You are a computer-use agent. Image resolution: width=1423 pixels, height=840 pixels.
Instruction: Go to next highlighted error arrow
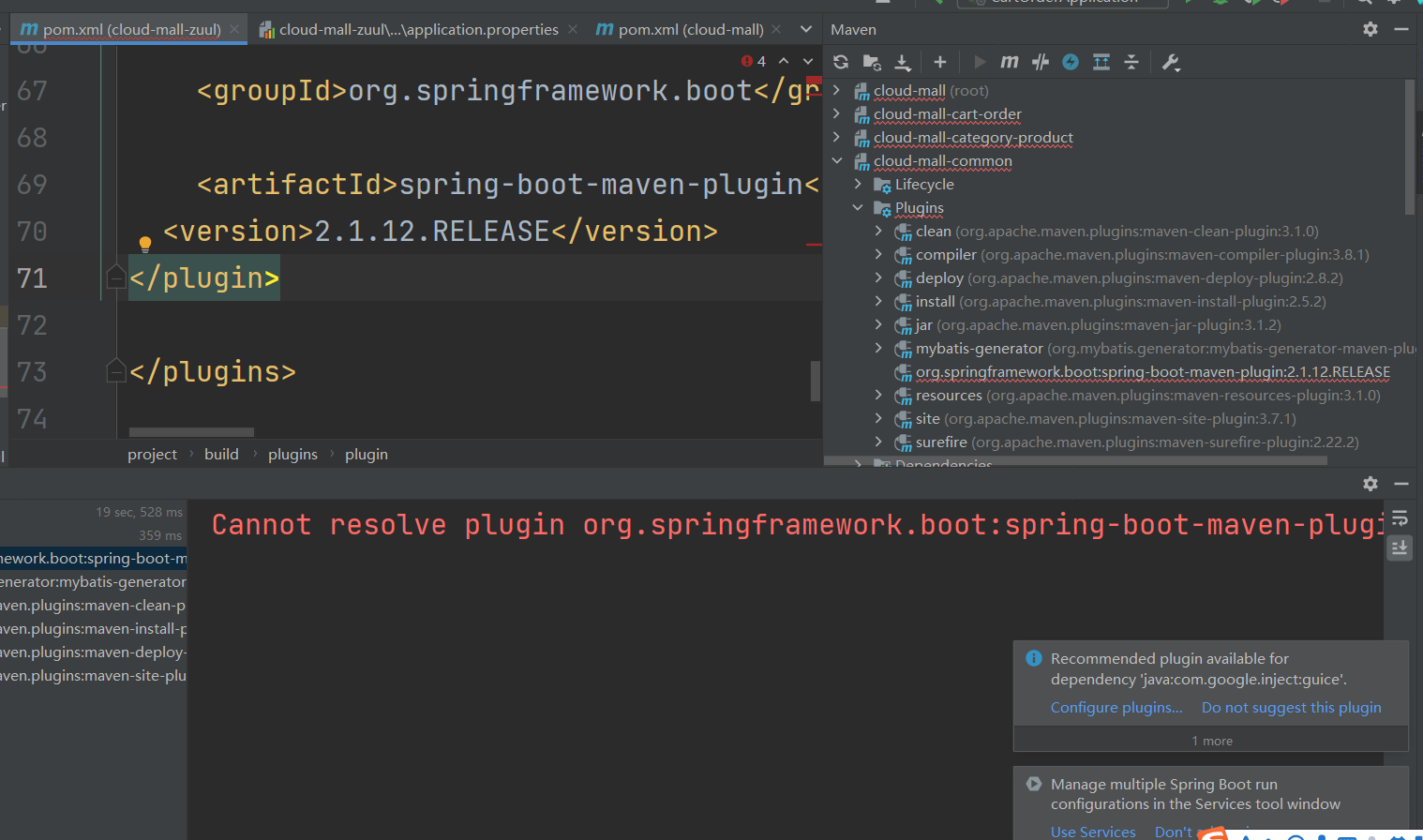point(808,61)
